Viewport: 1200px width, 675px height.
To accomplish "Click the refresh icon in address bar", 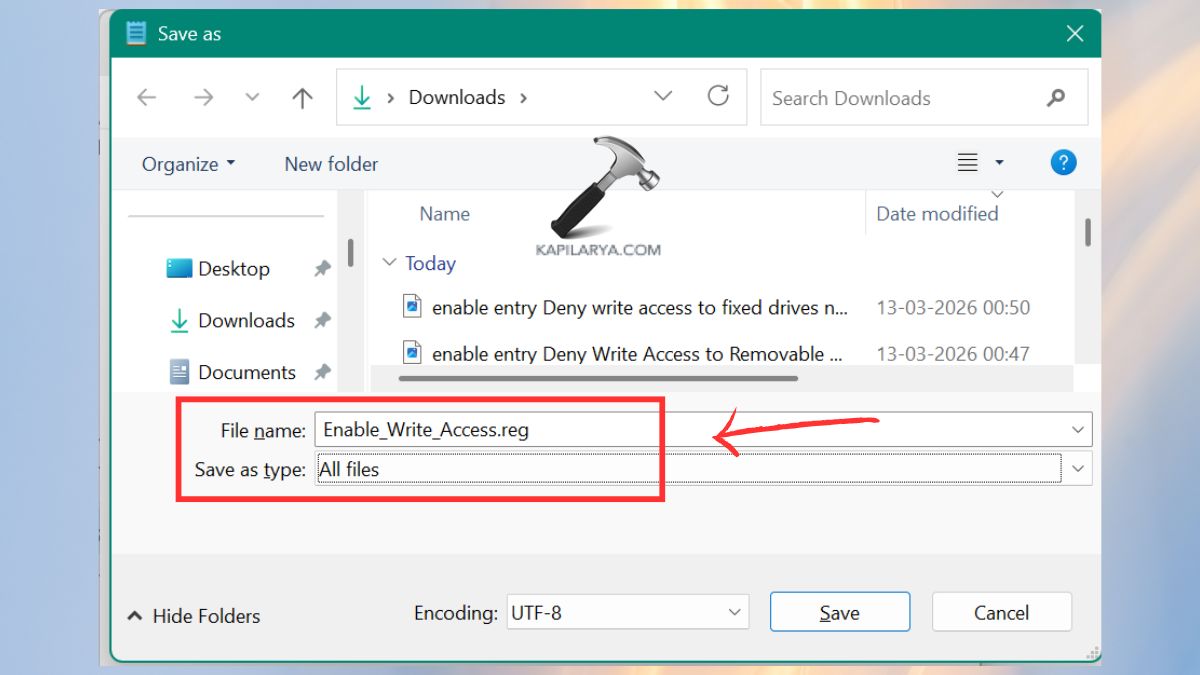I will (x=719, y=97).
